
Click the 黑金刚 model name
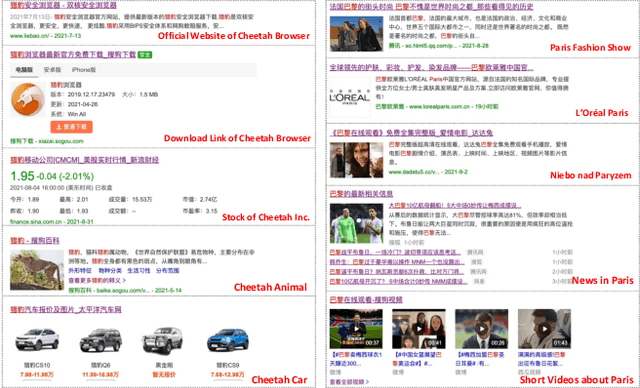tap(164, 365)
